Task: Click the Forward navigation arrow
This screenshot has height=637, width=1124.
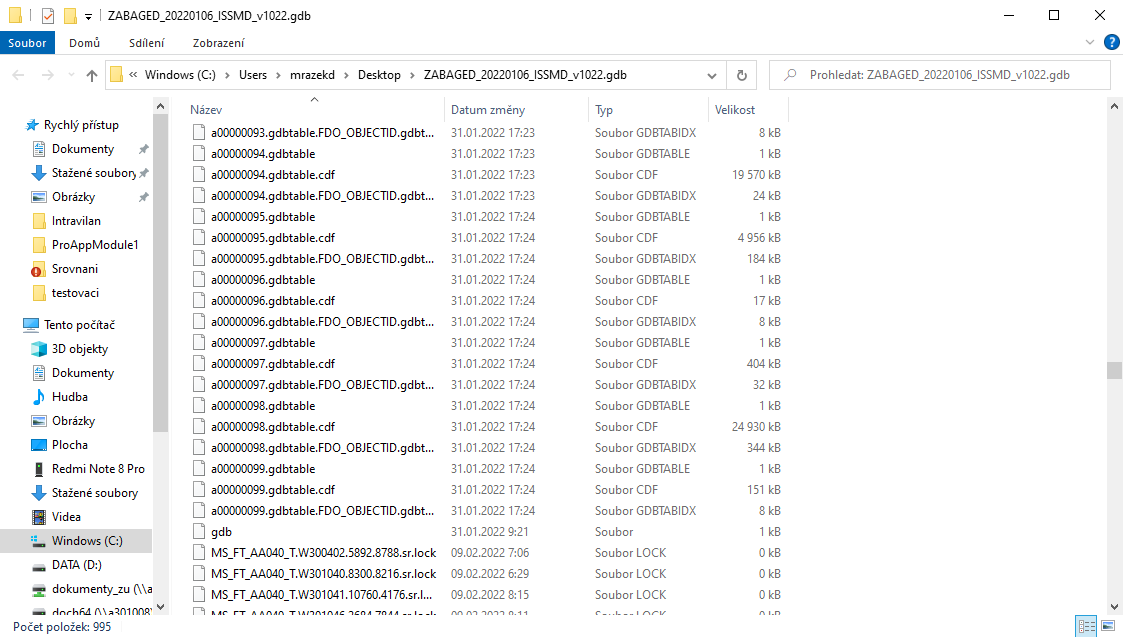Action: [x=47, y=75]
